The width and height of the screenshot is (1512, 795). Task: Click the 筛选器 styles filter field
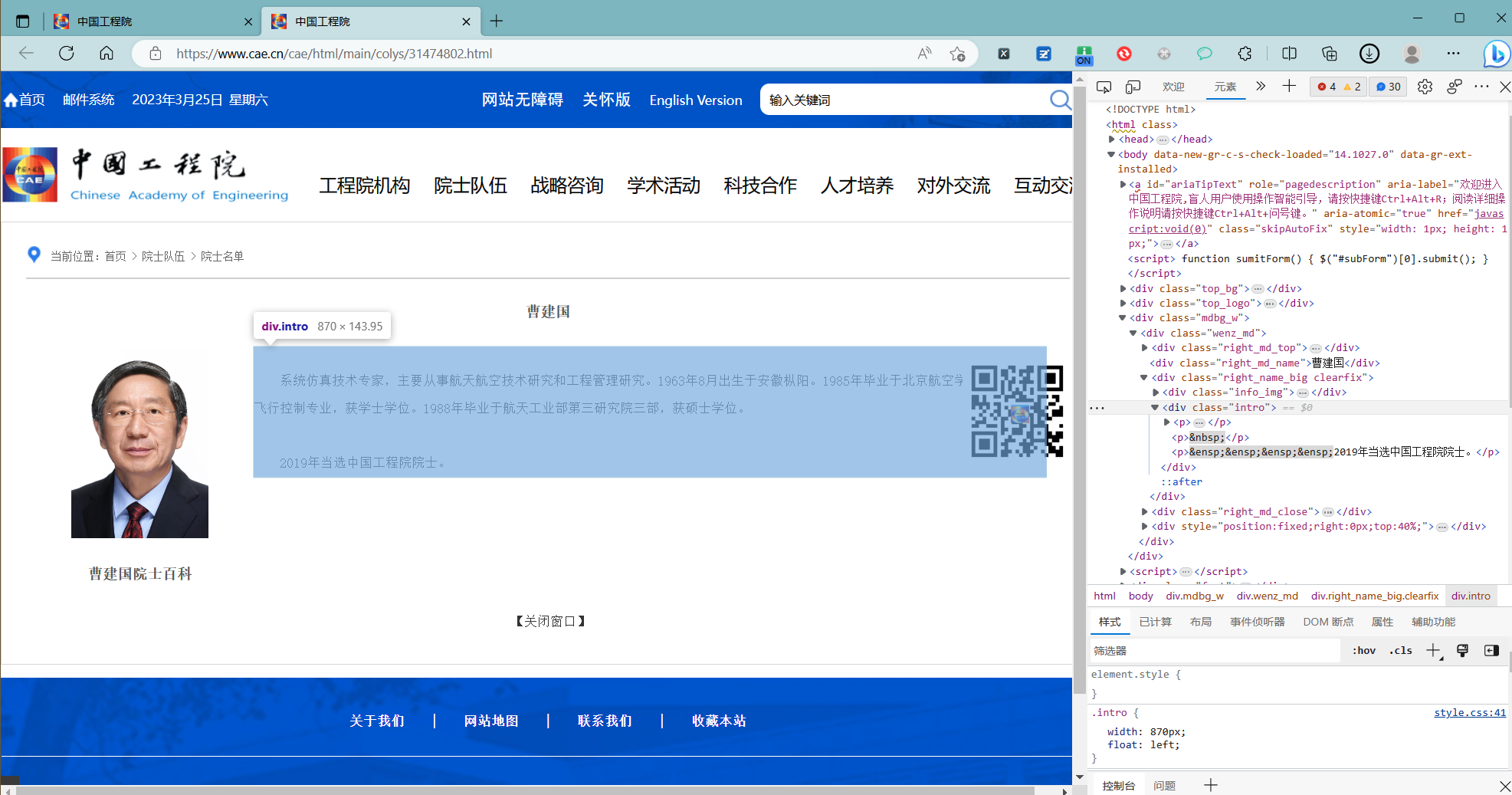click(x=1215, y=651)
